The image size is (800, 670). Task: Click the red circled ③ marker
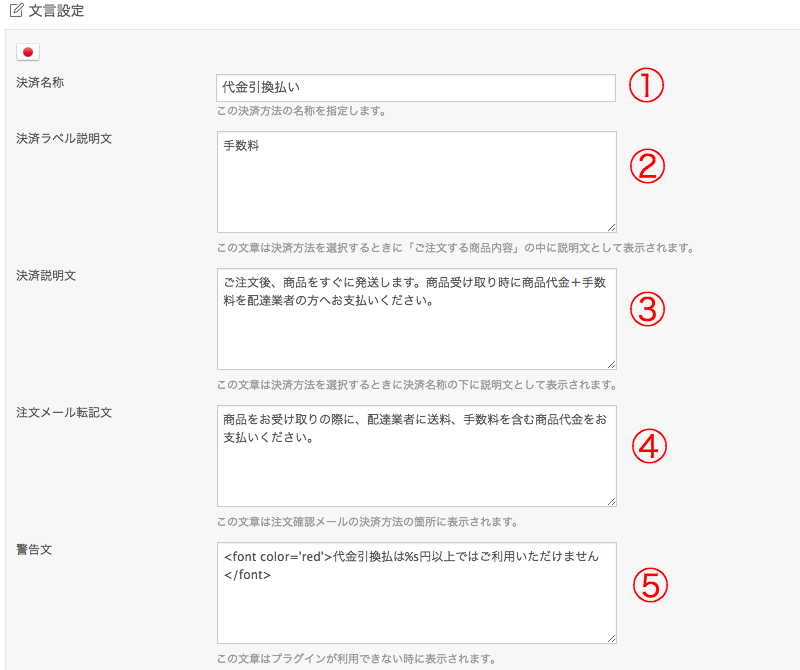pyautogui.click(x=648, y=310)
